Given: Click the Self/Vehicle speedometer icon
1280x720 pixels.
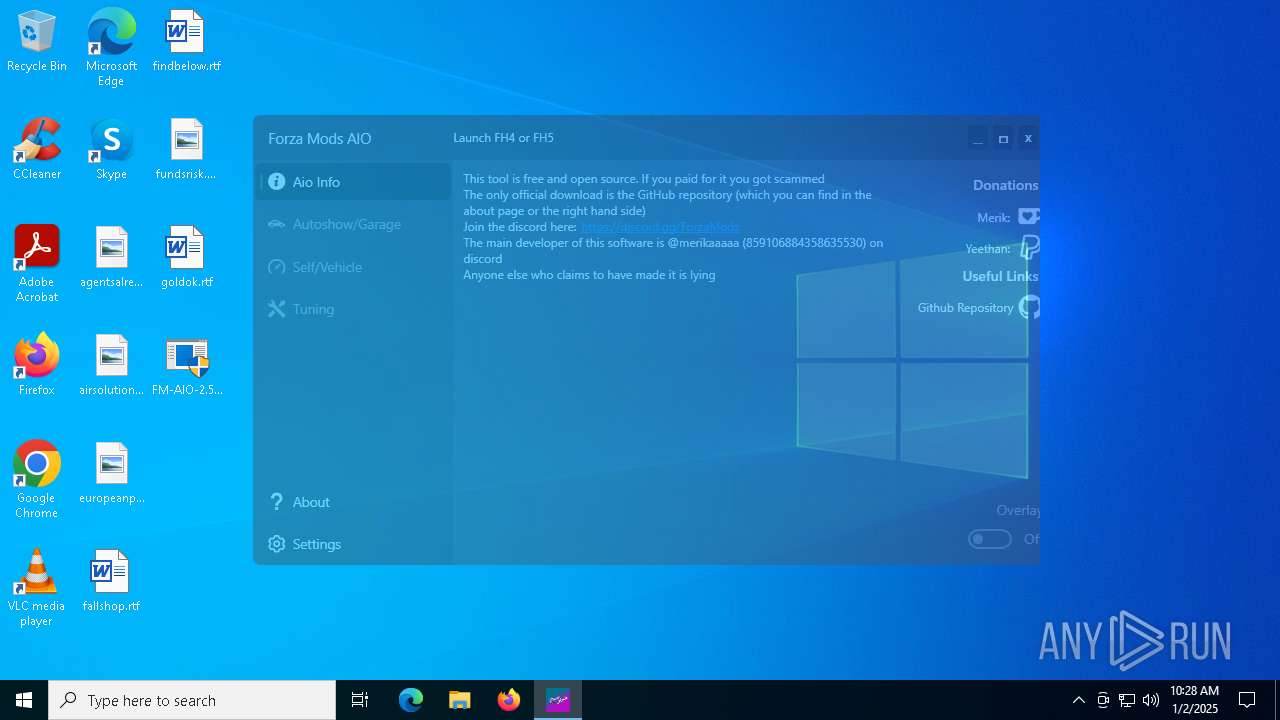Looking at the screenshot, I should tap(276, 267).
